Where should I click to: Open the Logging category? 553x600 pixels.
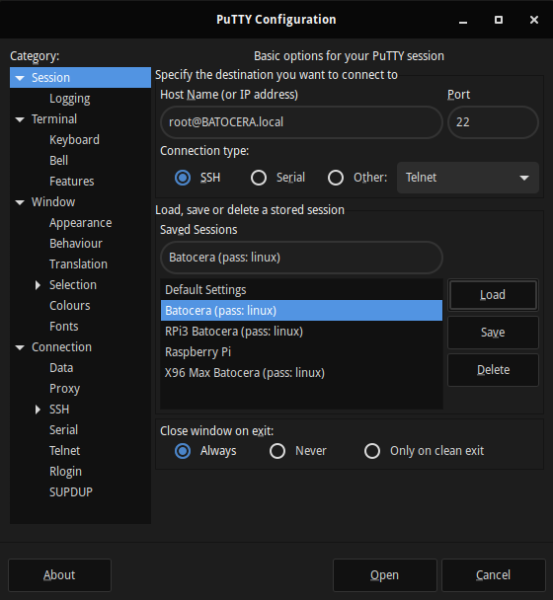click(x=70, y=99)
